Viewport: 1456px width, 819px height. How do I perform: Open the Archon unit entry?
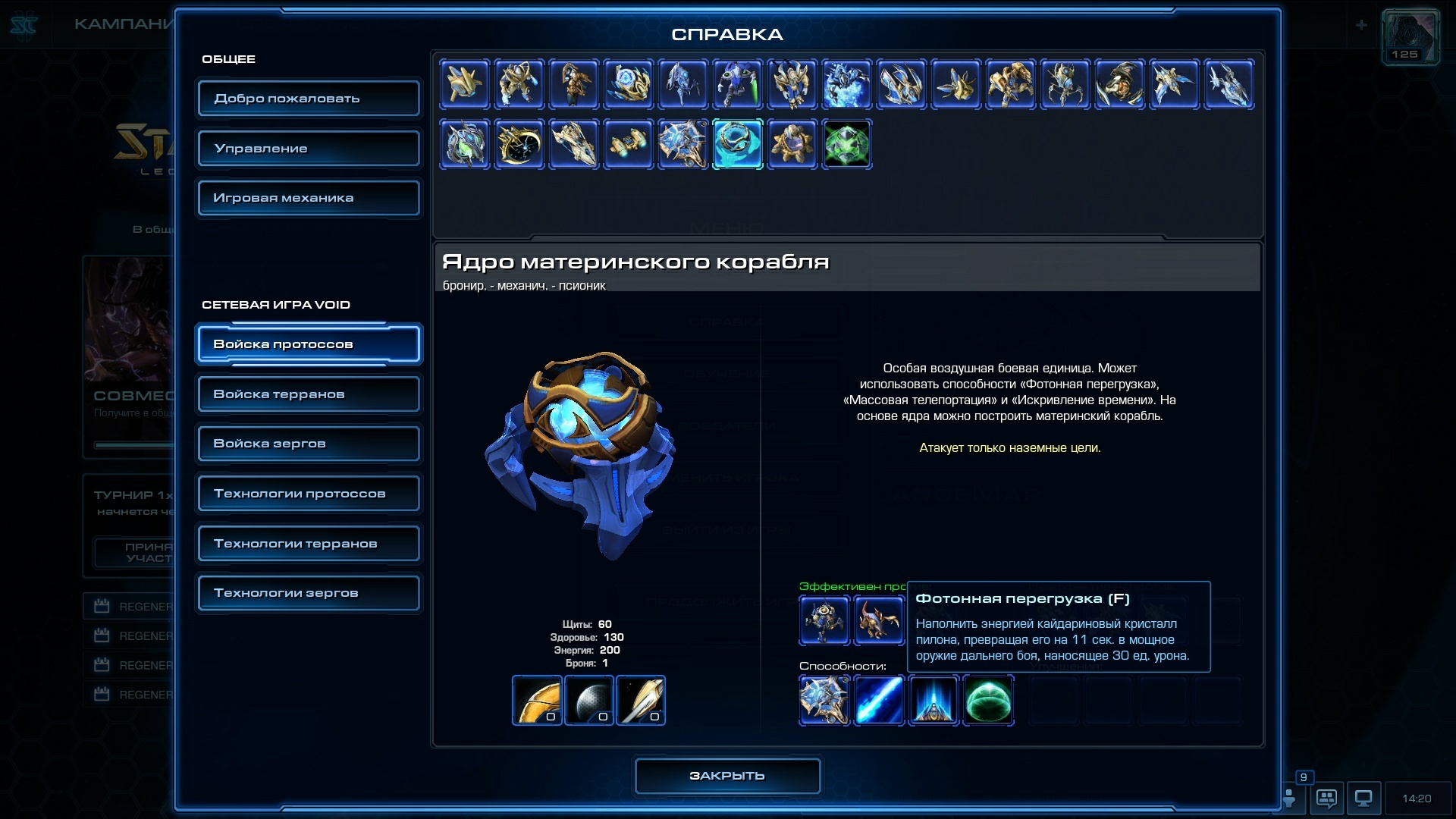(x=847, y=84)
